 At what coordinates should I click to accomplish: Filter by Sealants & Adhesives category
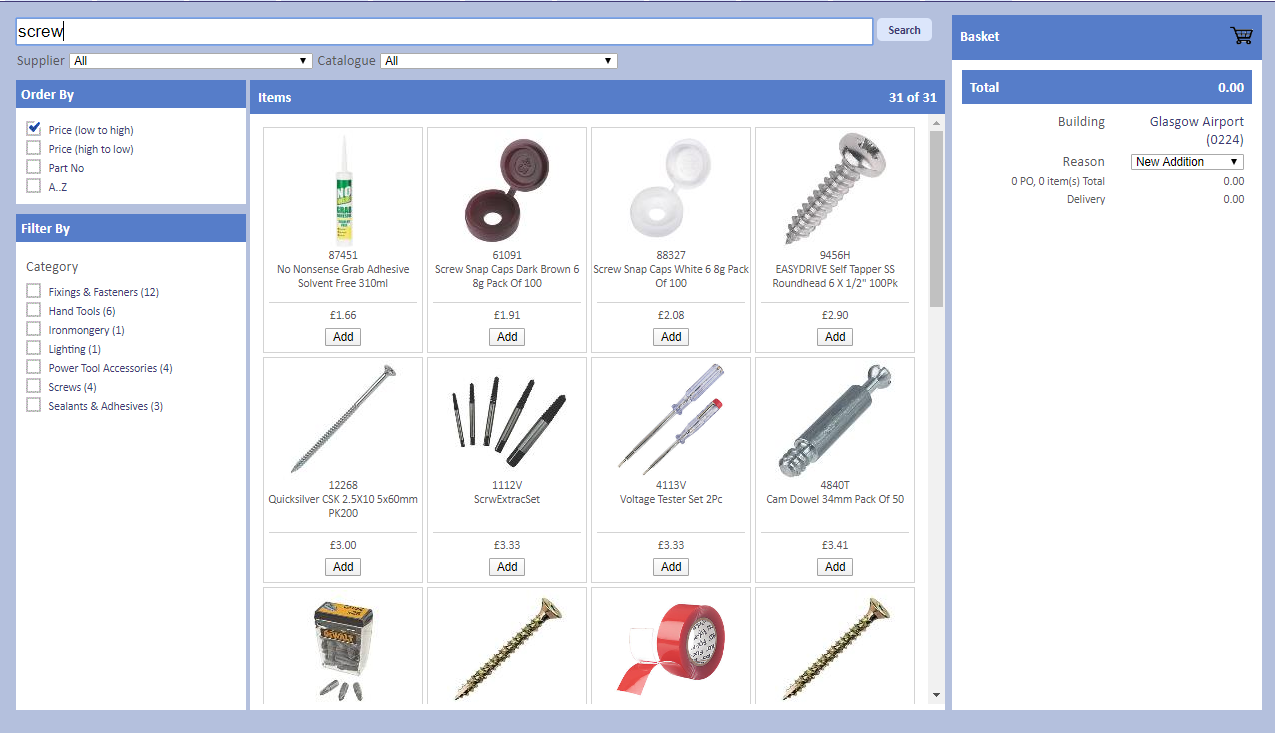[34, 405]
